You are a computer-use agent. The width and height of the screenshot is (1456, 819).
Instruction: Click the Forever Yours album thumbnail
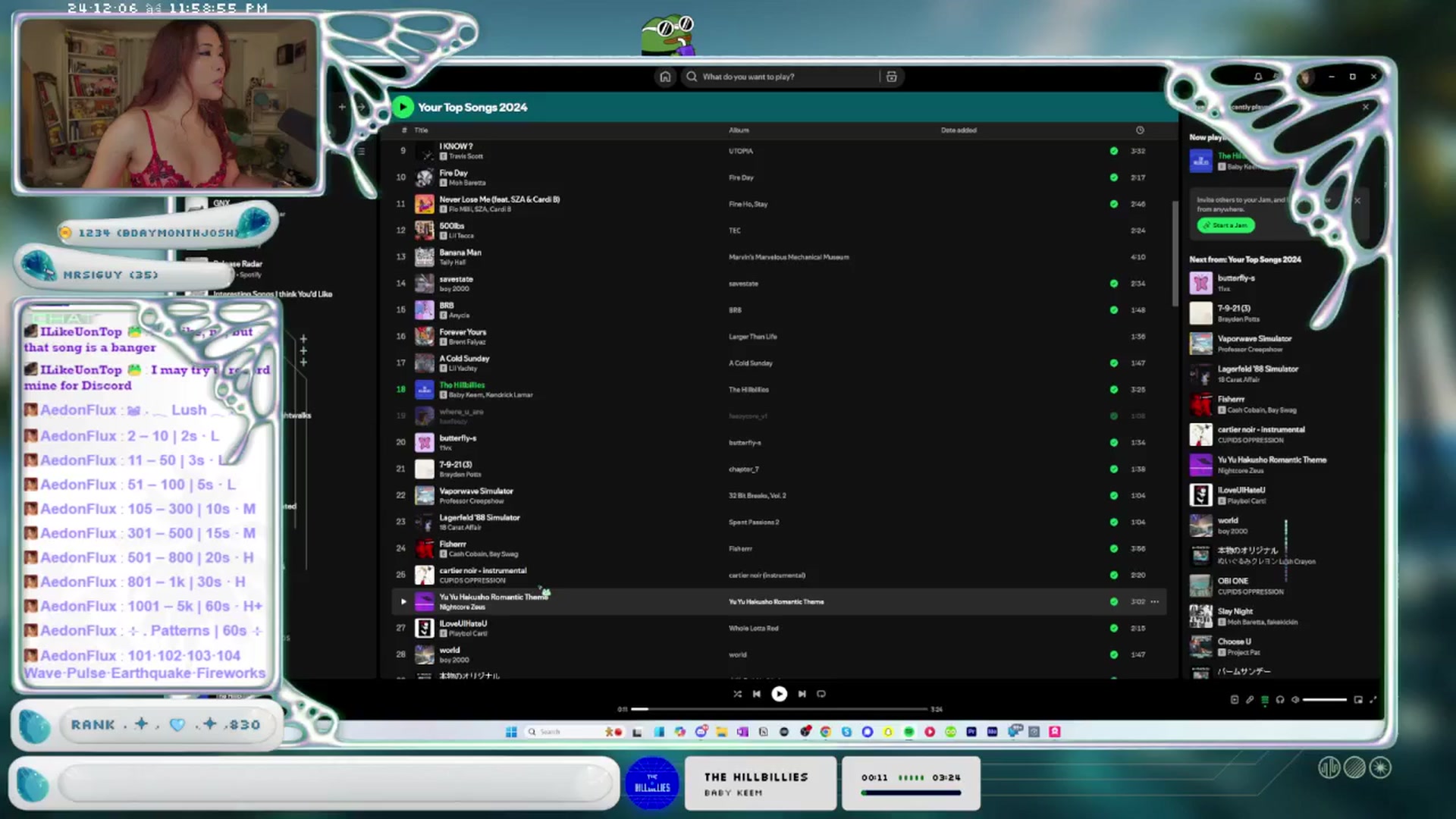tap(425, 336)
